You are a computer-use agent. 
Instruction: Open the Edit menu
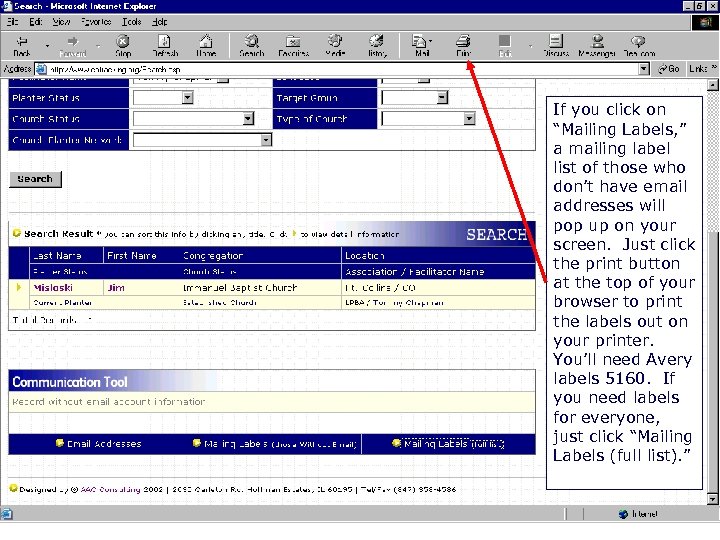[x=36, y=22]
